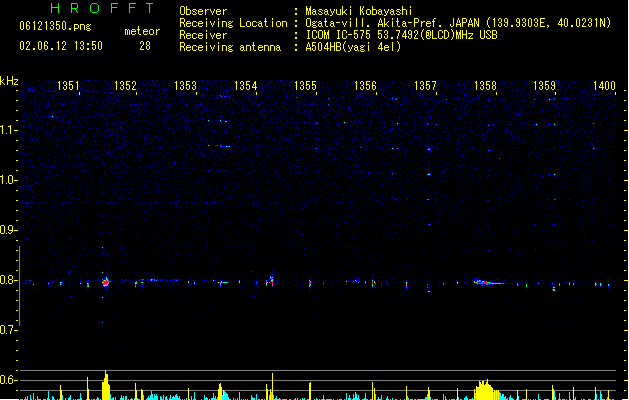Click time marker 1359
Viewport: 629px width, 400px height.
544,86
